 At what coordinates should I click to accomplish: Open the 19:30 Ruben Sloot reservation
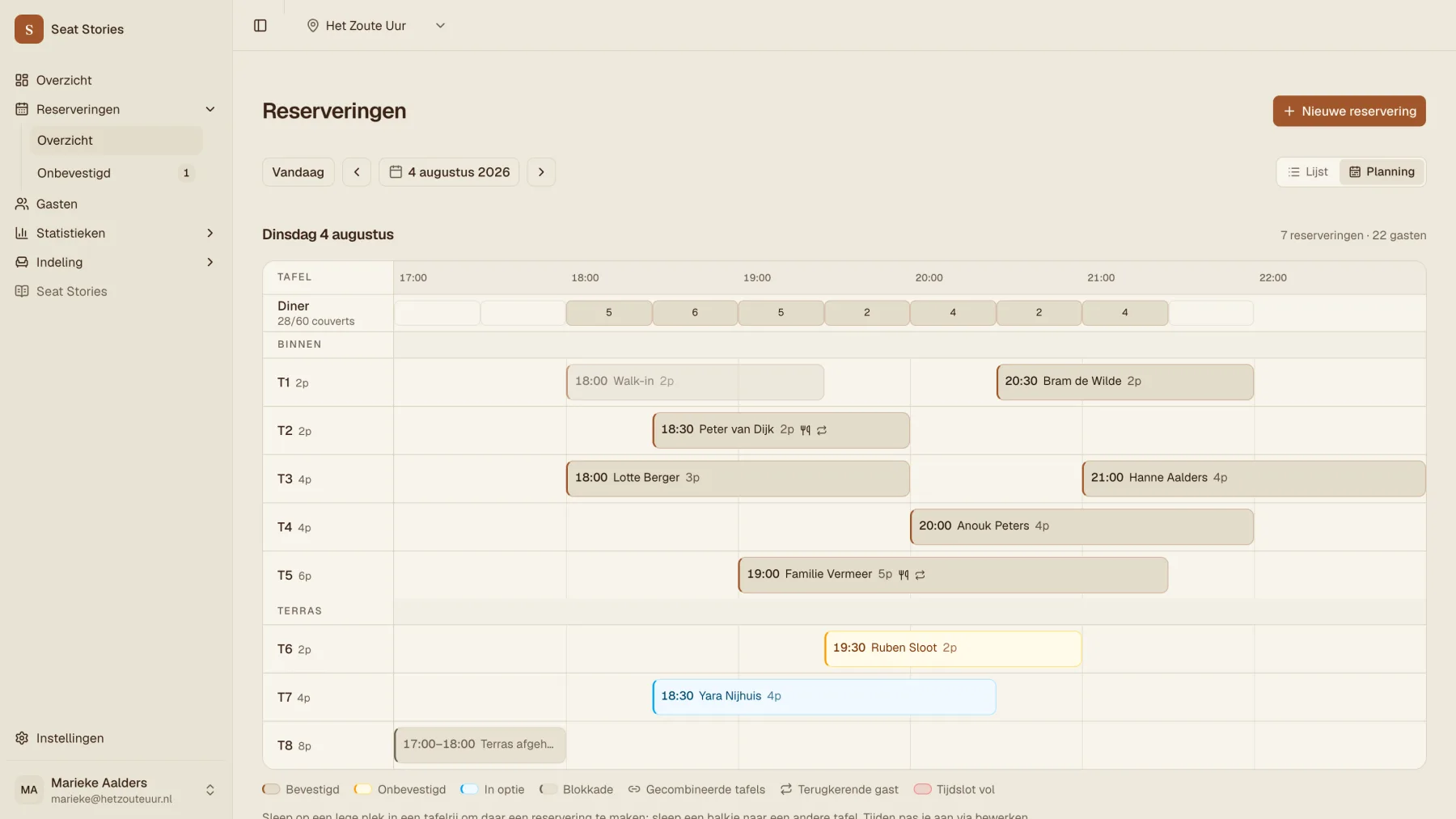[953, 648]
